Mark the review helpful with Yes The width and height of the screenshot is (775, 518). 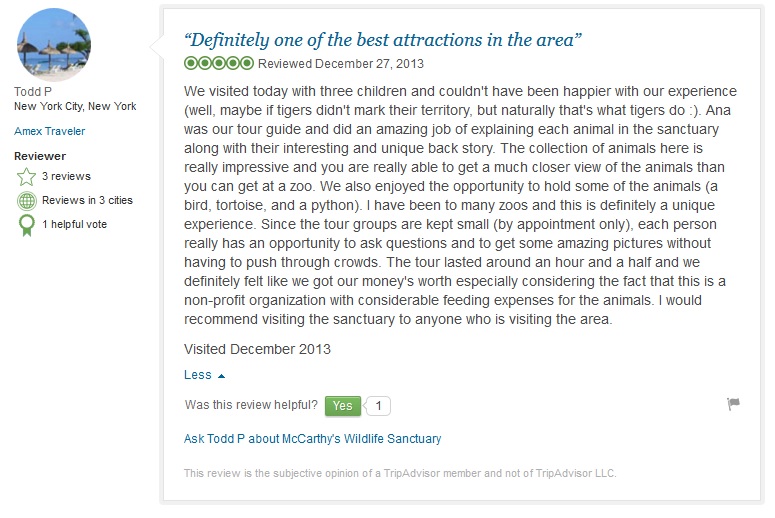click(342, 406)
